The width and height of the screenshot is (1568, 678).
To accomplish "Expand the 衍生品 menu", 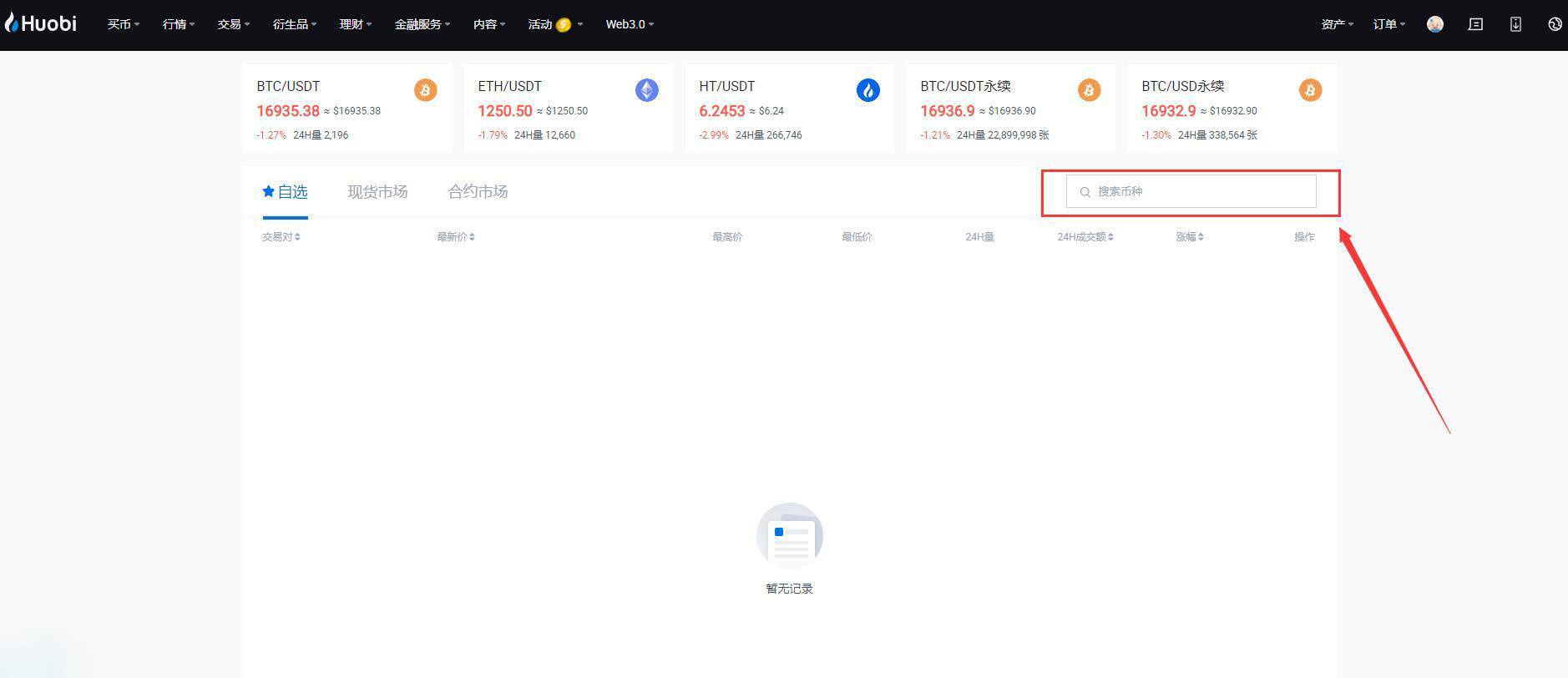I will [294, 24].
